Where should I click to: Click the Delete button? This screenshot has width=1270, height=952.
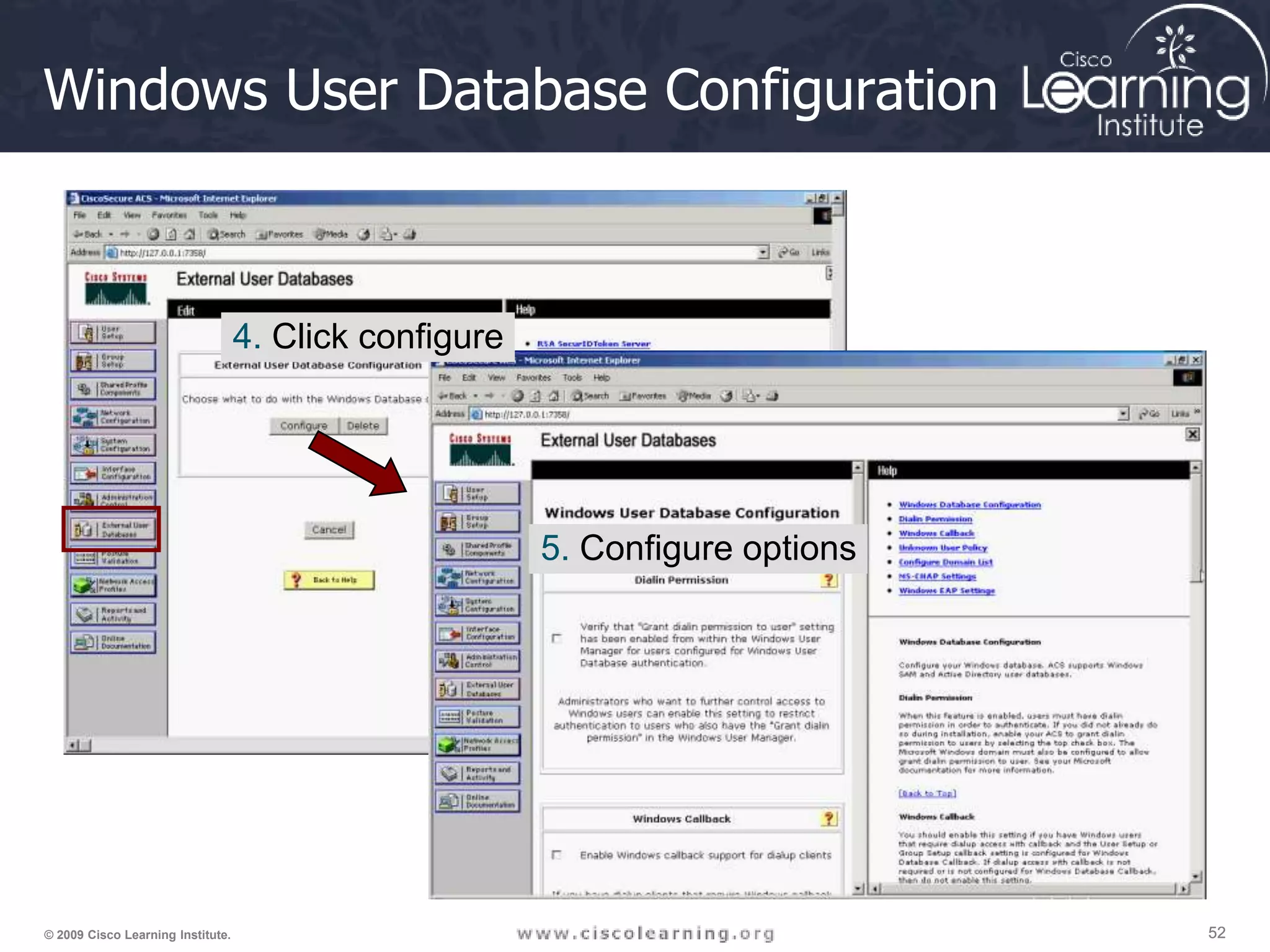click(x=363, y=426)
